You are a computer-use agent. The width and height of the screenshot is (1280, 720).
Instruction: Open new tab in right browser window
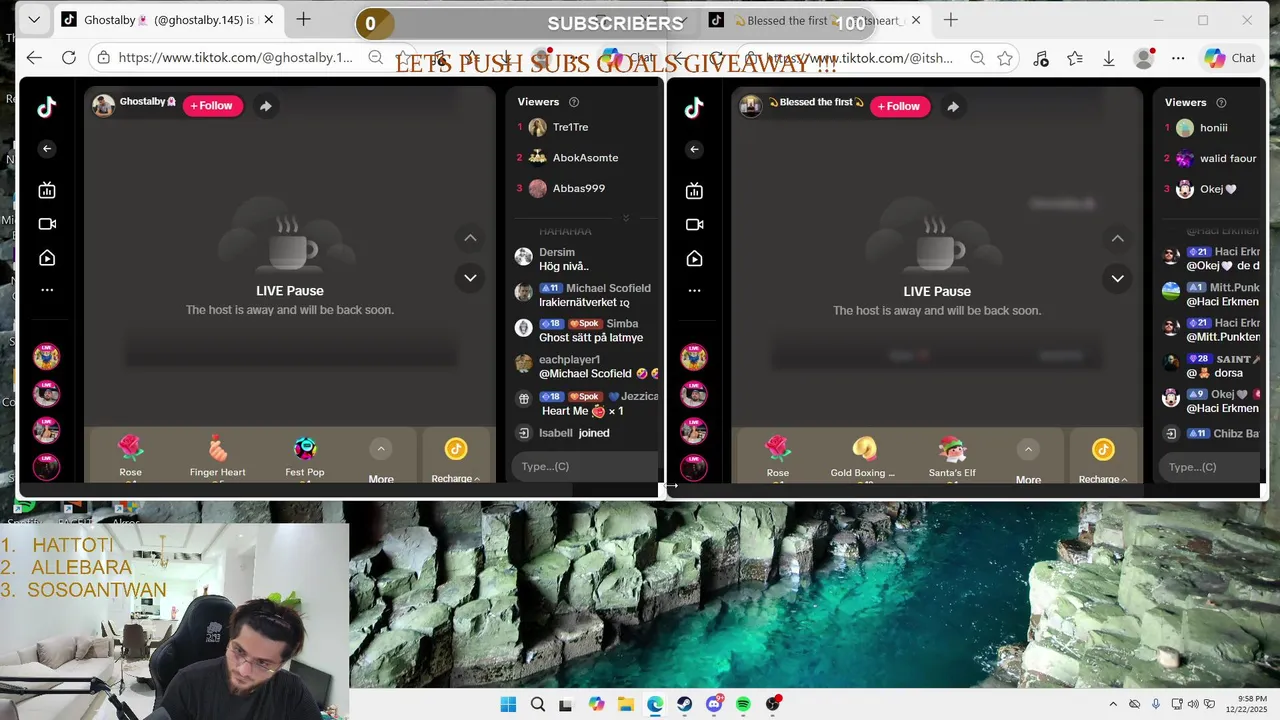click(x=951, y=20)
